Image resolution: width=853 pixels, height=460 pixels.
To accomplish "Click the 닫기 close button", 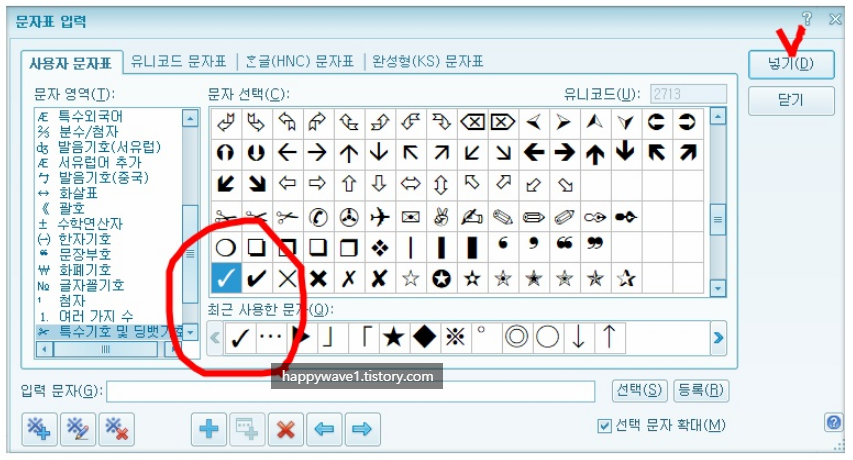I will (791, 101).
